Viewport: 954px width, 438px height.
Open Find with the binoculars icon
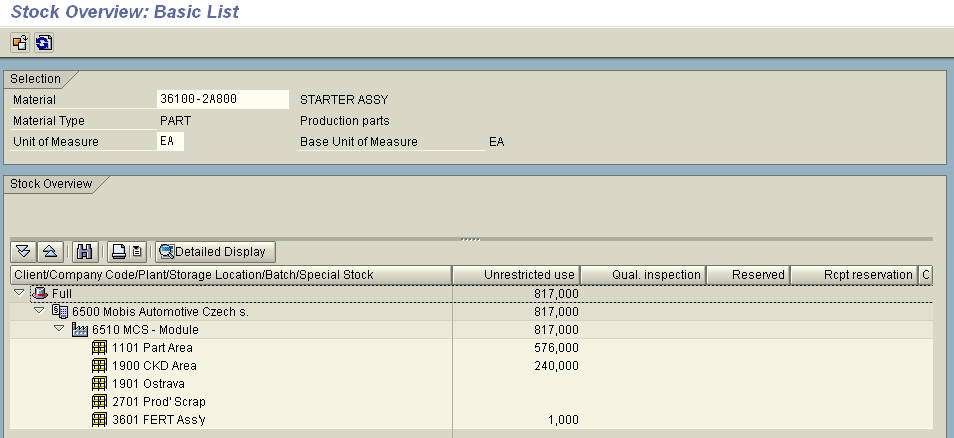pyautogui.click(x=84, y=252)
